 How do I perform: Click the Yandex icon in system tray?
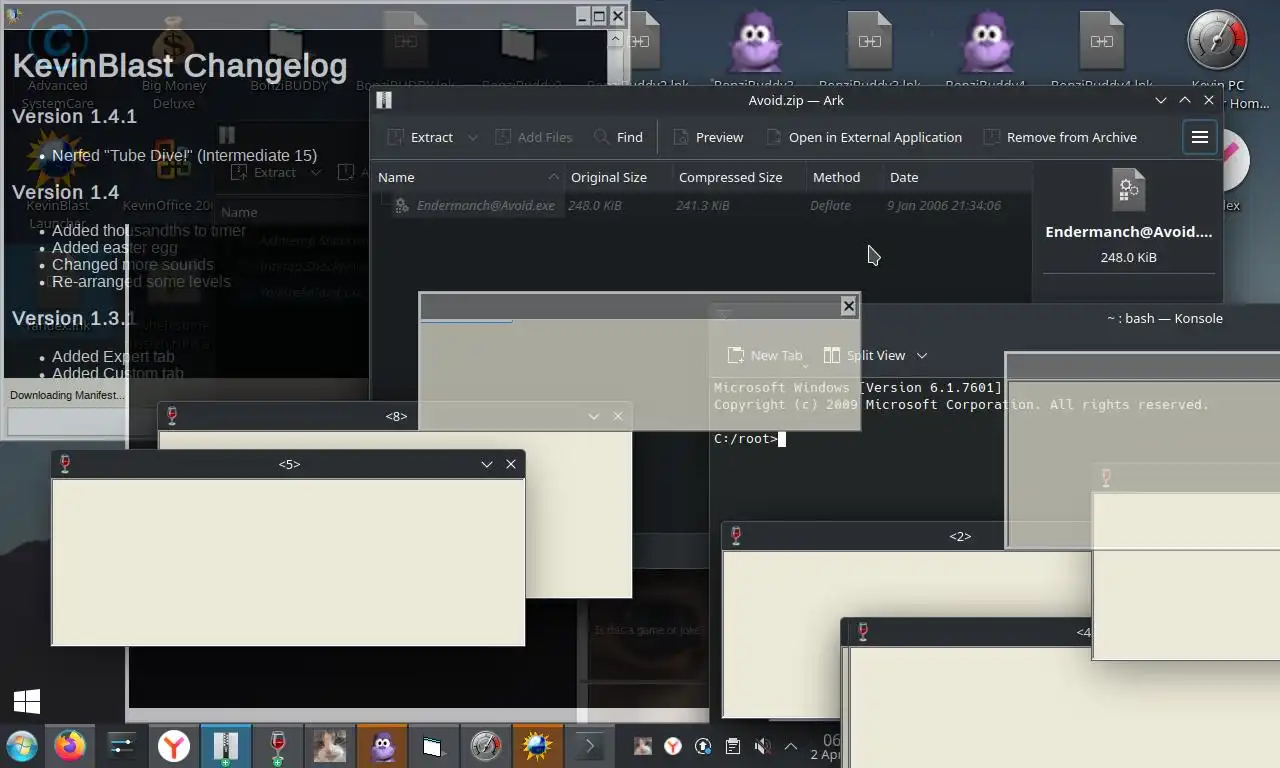(x=674, y=746)
